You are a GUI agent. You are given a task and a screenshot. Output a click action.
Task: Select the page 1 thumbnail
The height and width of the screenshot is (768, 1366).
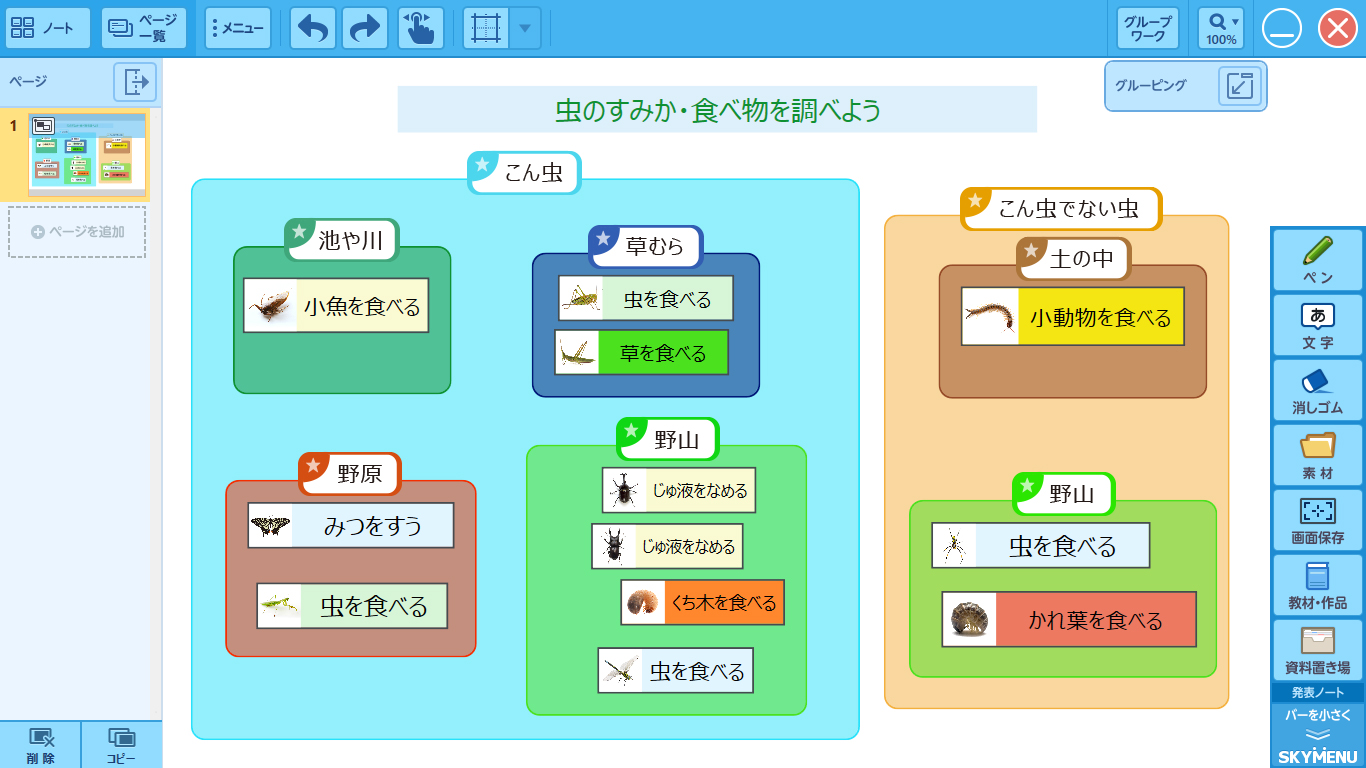(88, 150)
